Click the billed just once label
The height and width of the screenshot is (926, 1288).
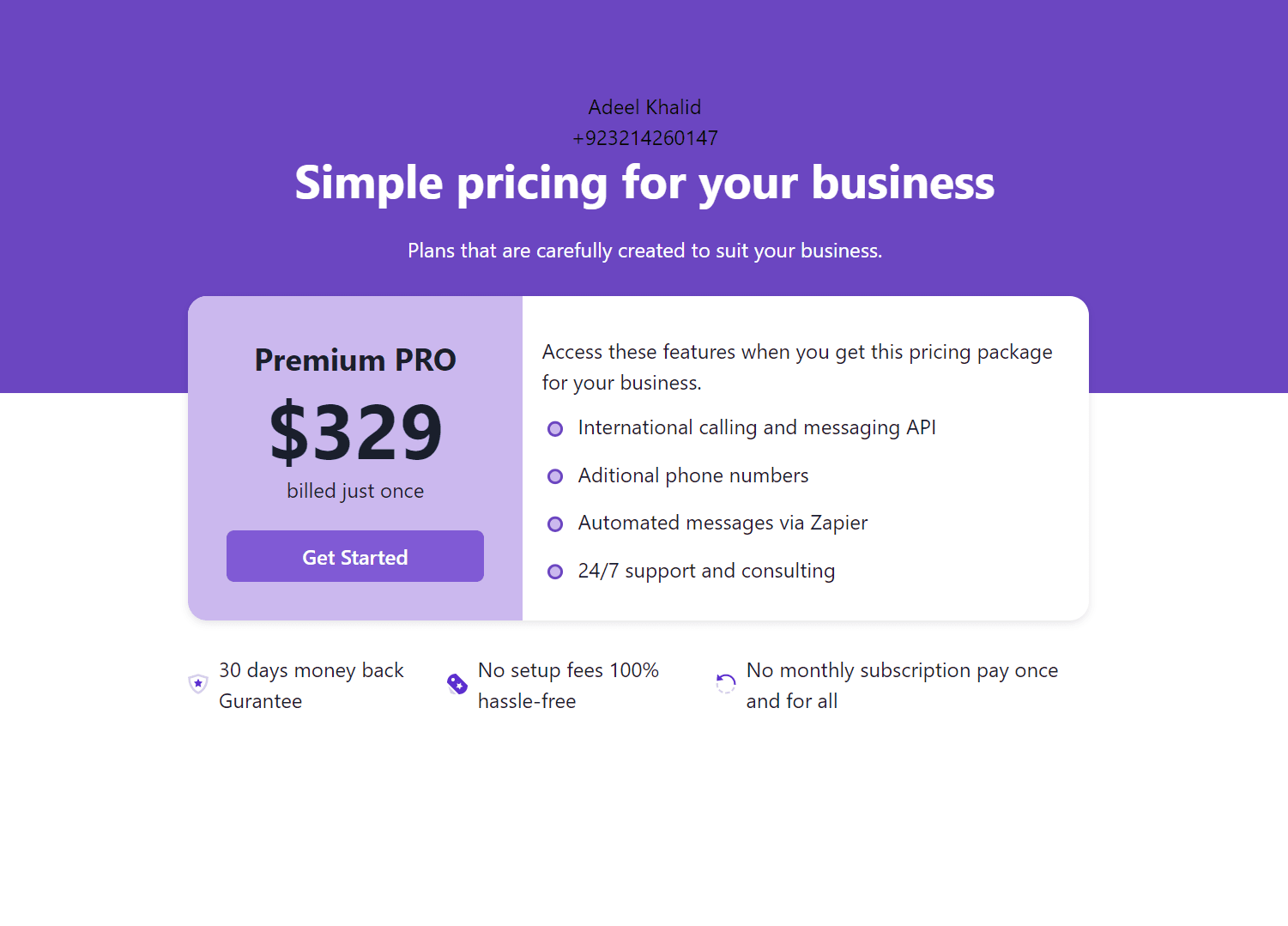point(355,491)
